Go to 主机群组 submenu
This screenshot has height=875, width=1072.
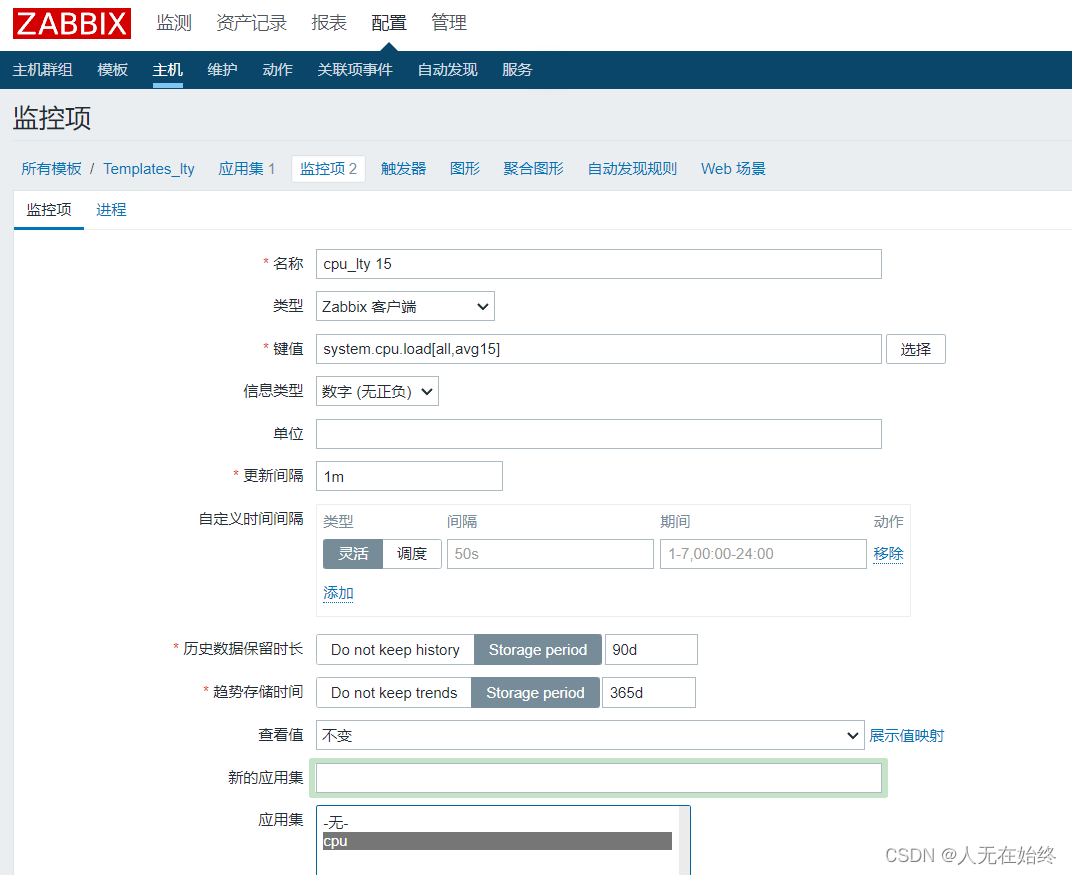click(42, 70)
